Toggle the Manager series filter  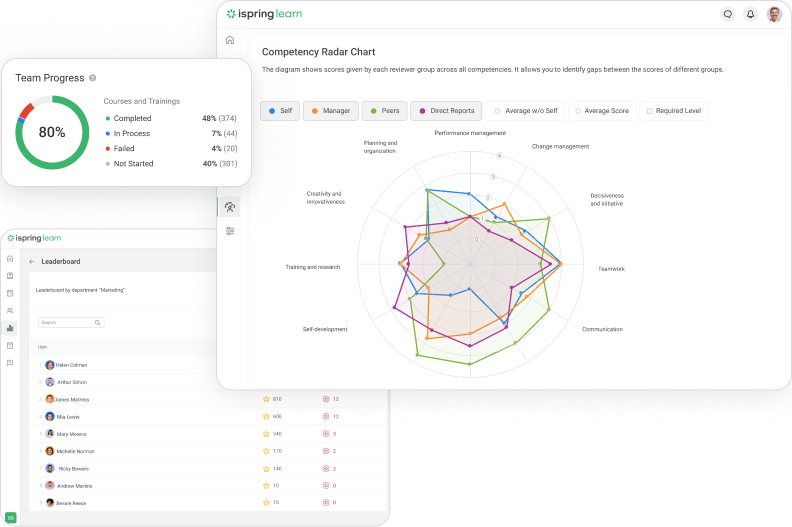tap(330, 111)
